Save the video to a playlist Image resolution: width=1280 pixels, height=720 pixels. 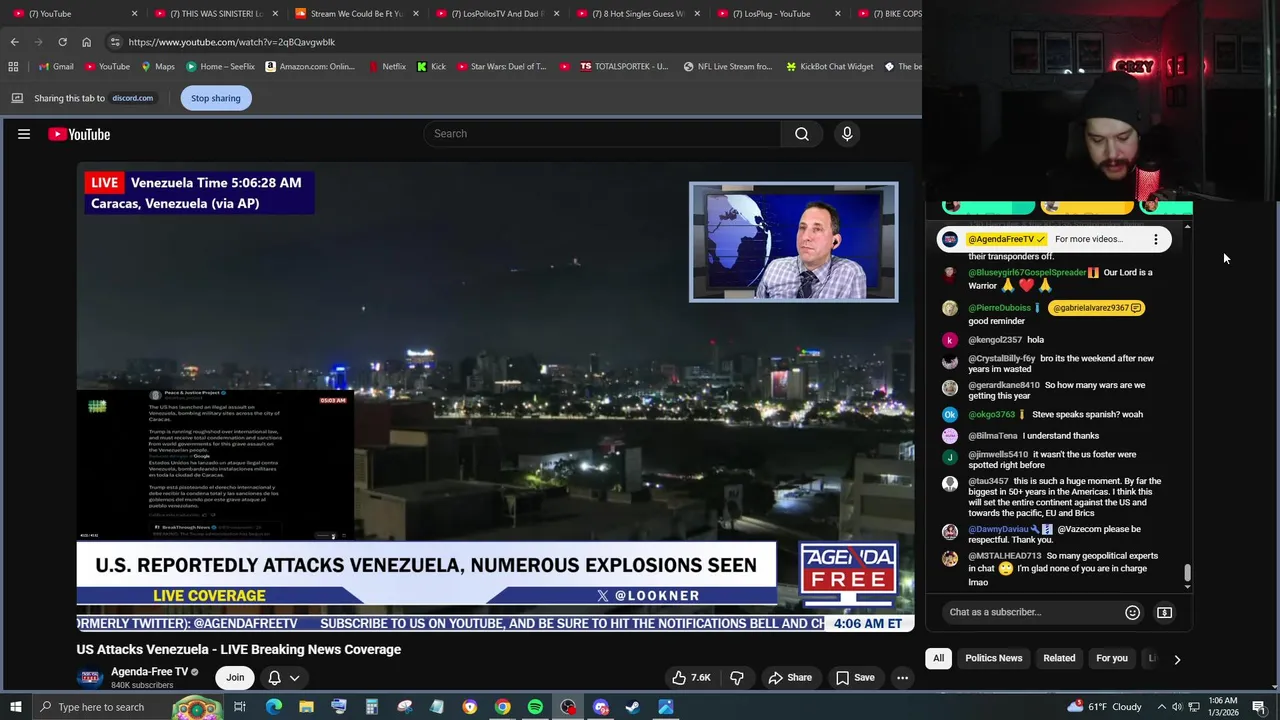[x=855, y=678]
